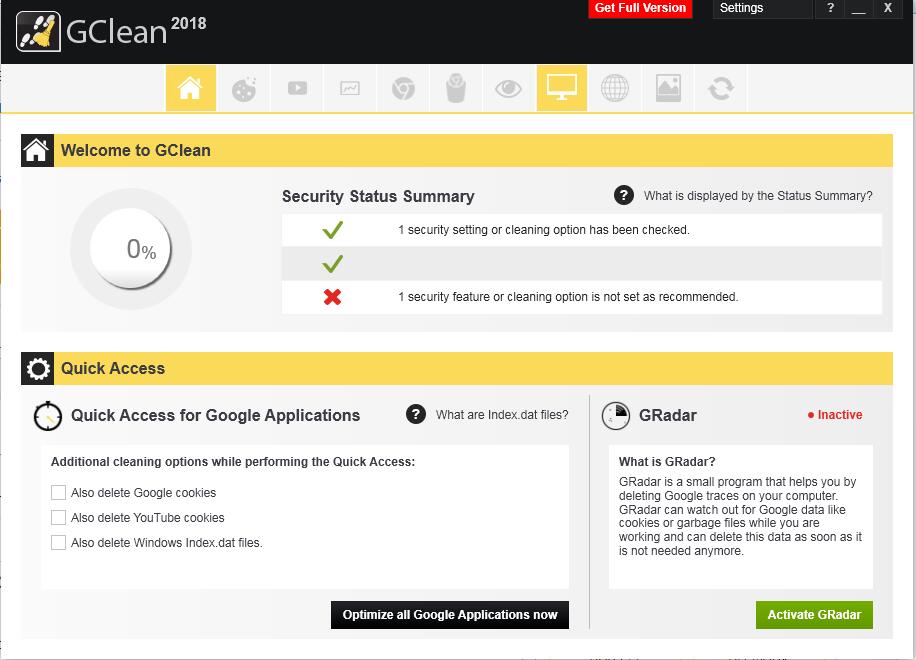Open the Home tab icon
This screenshot has width=916, height=660.
click(190, 88)
